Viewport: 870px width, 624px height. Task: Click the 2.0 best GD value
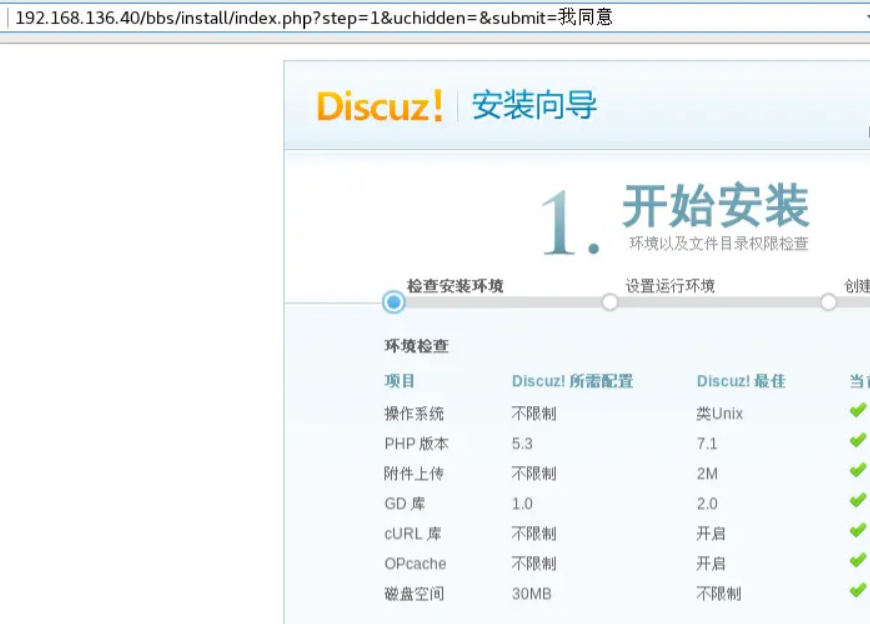(707, 504)
